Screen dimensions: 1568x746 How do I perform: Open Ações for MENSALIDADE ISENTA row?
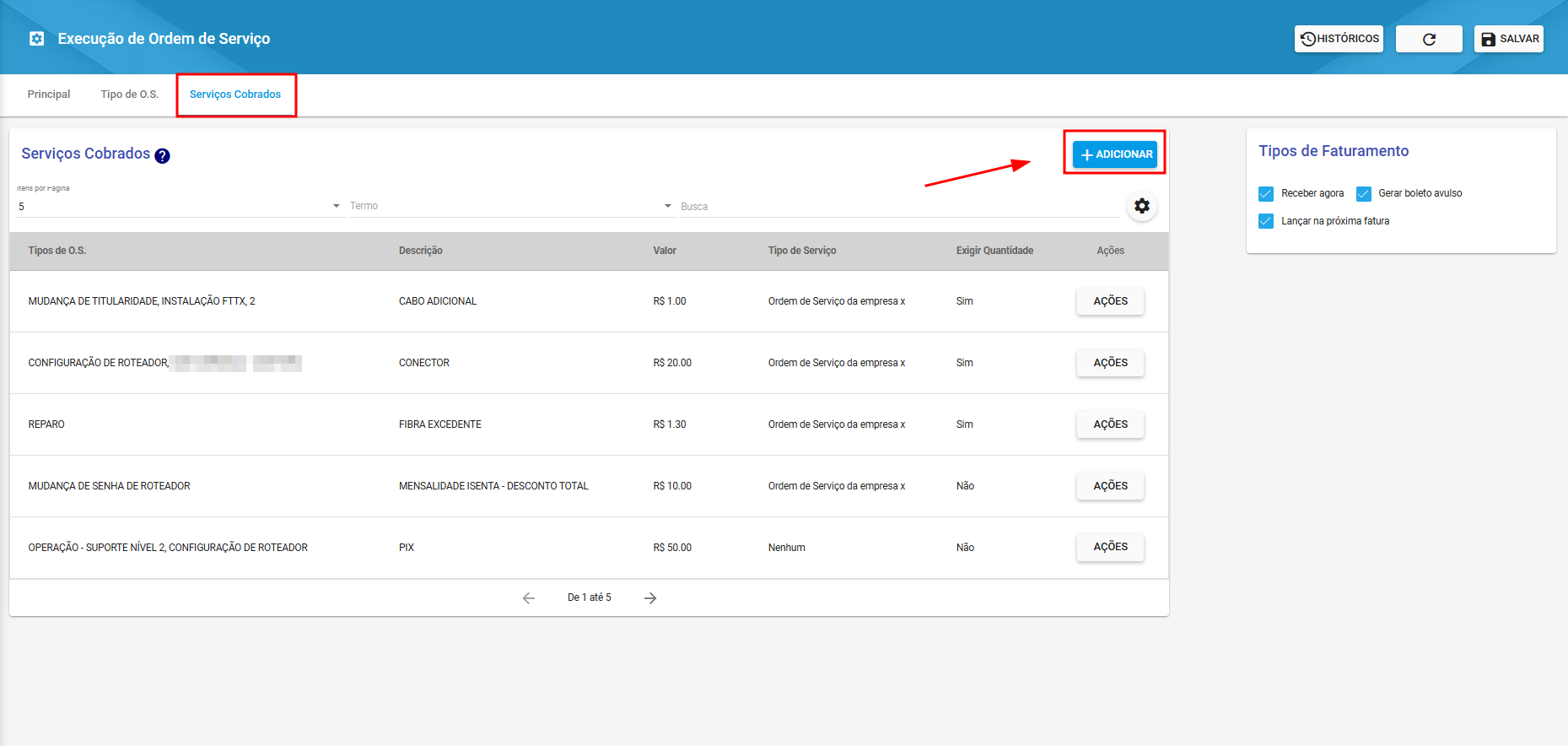[1110, 486]
